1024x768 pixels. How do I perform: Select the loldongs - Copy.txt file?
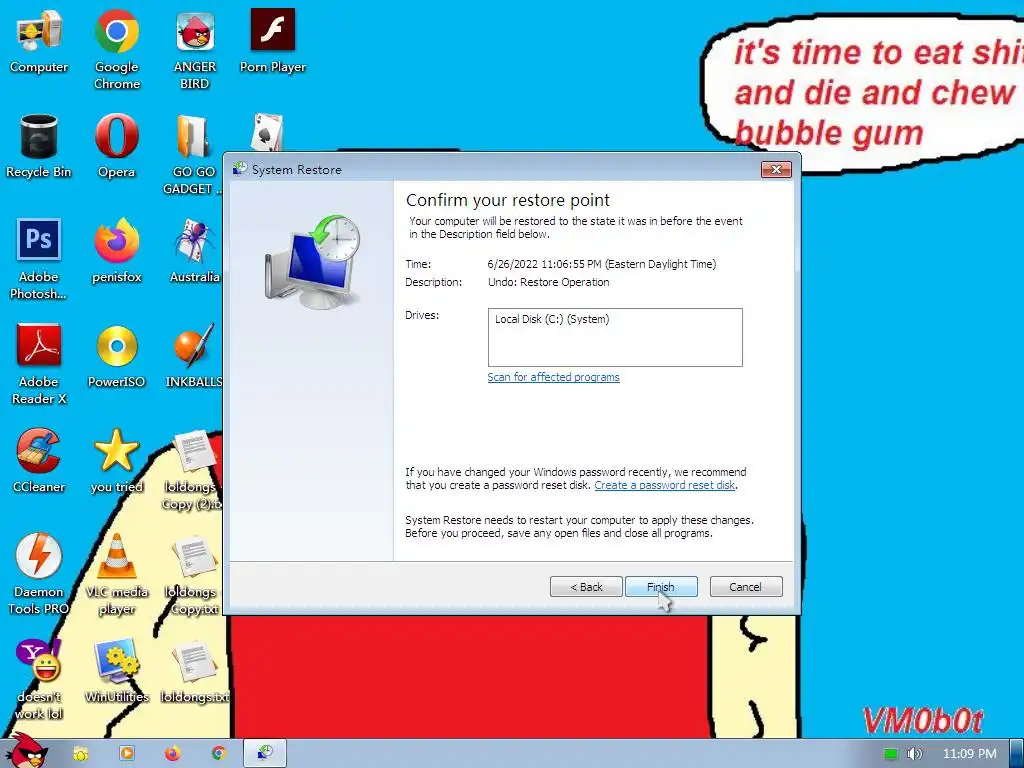click(x=193, y=575)
